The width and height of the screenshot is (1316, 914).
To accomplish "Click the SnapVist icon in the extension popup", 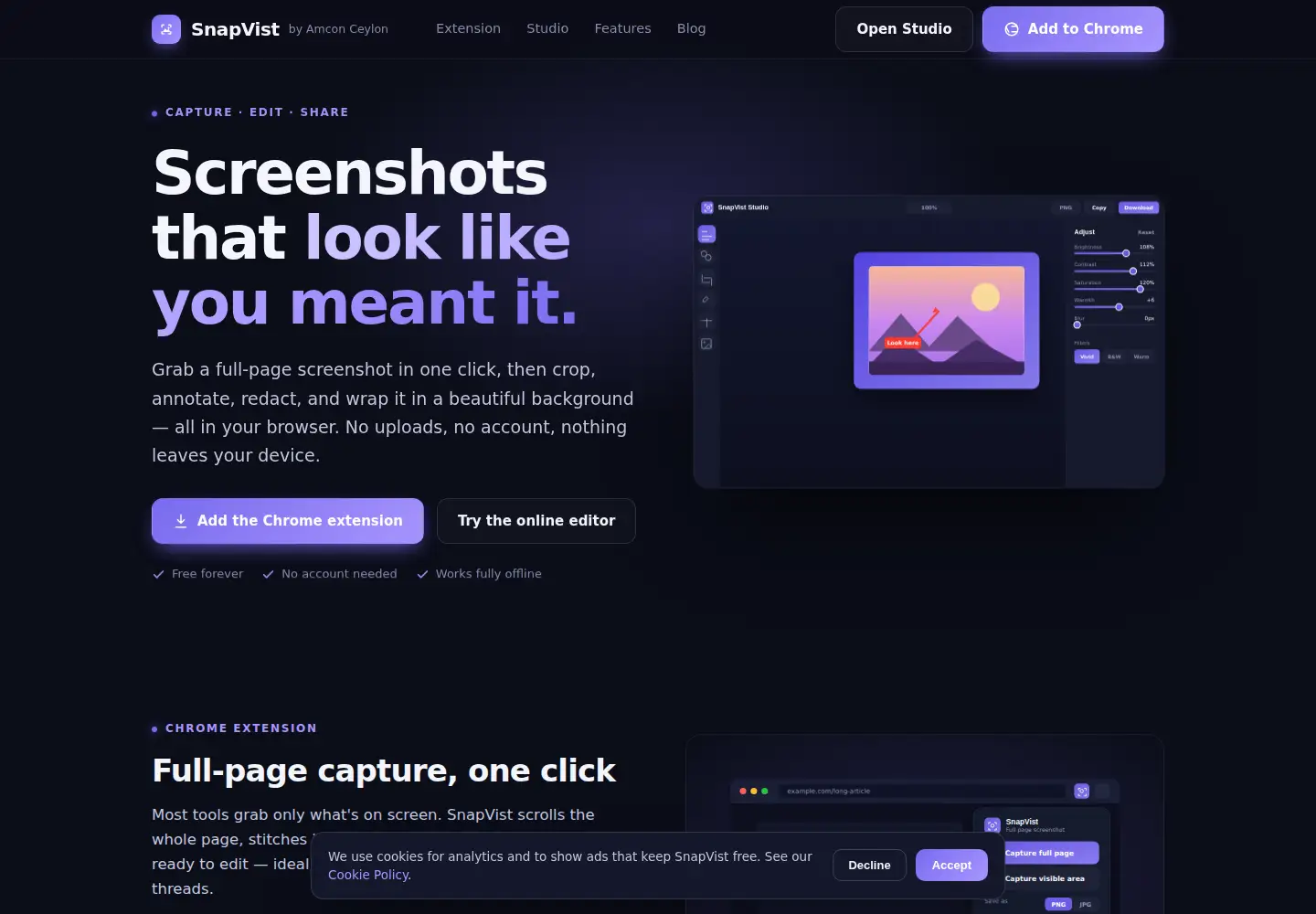I will (992, 825).
